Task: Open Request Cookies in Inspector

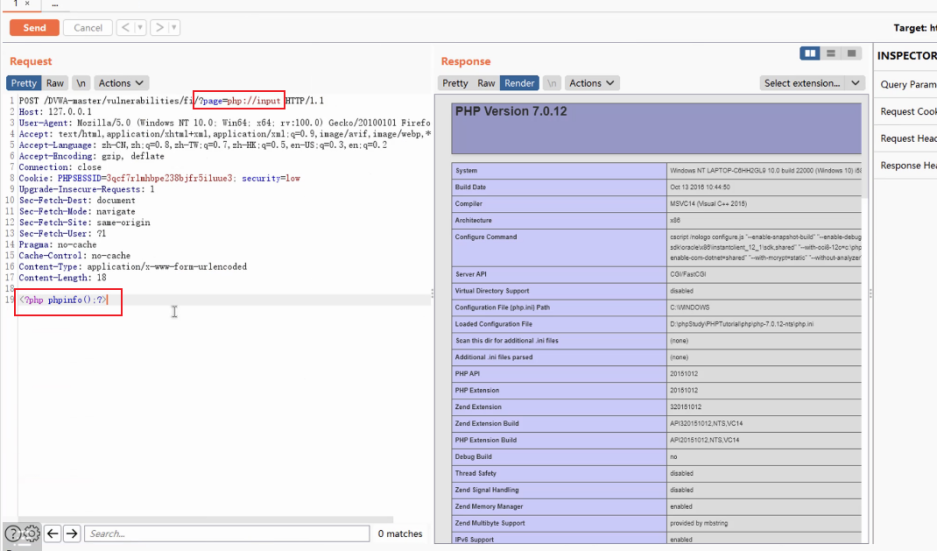Action: tap(908, 111)
